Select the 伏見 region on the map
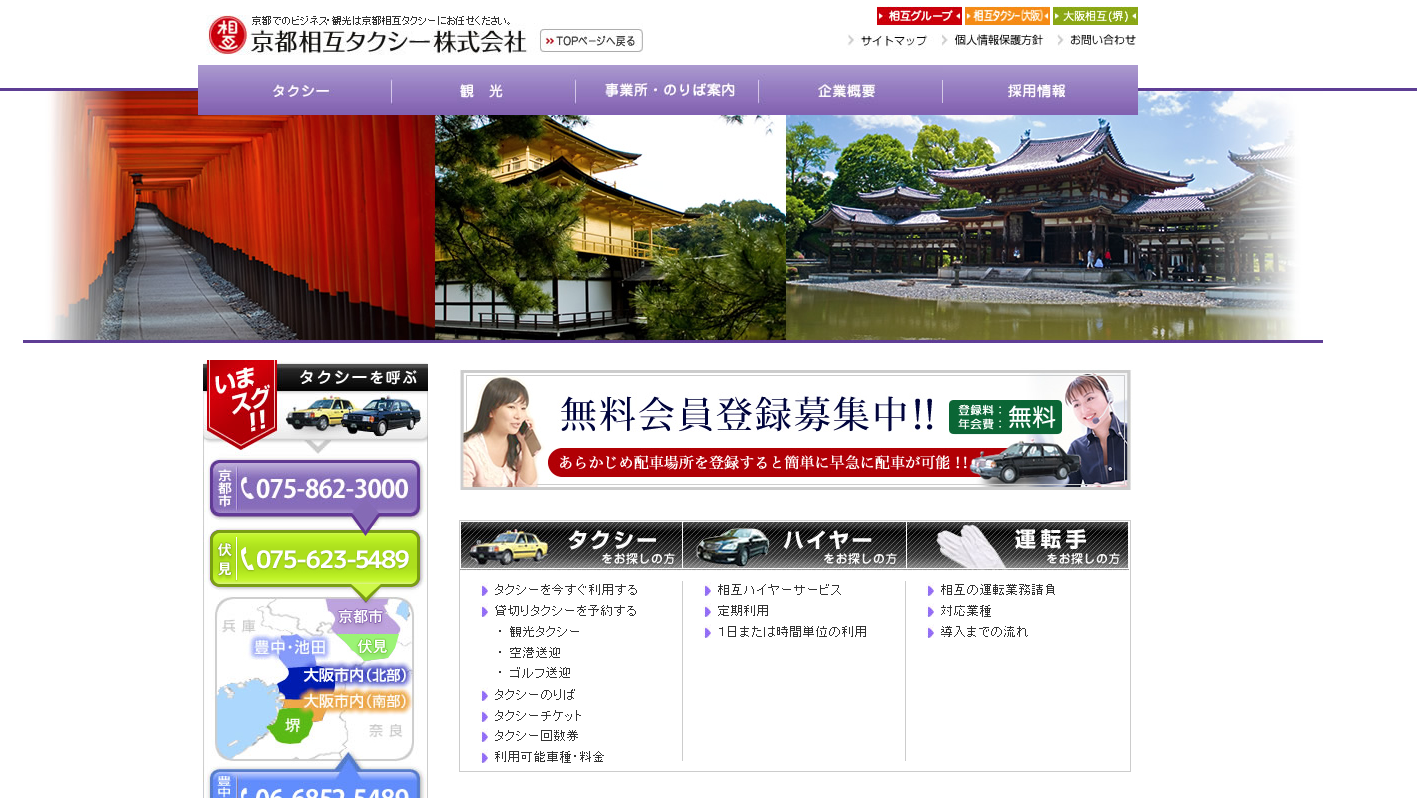 (372, 646)
